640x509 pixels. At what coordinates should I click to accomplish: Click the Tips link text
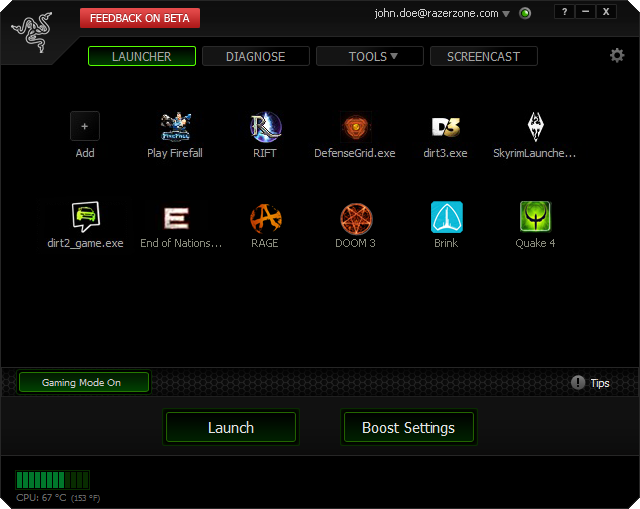600,383
